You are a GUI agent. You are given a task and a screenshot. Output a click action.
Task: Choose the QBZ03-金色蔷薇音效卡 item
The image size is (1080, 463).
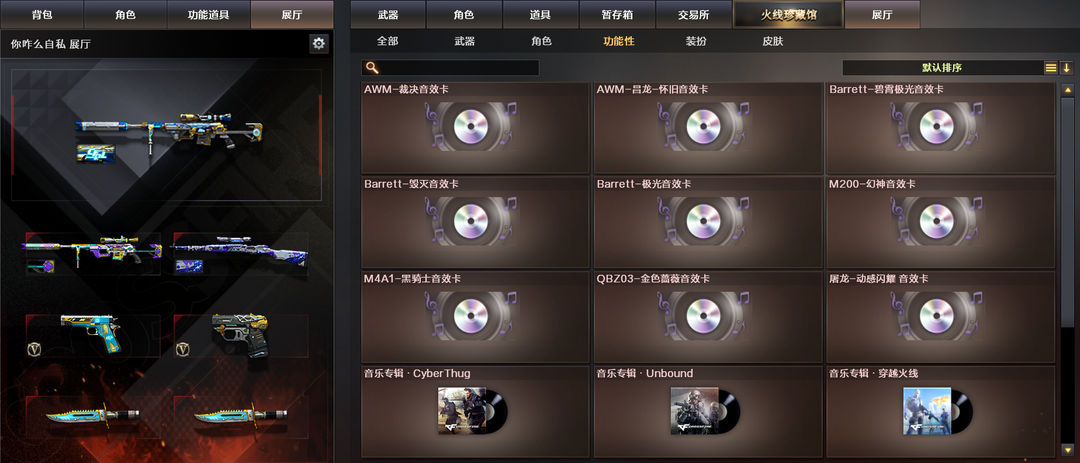click(708, 318)
